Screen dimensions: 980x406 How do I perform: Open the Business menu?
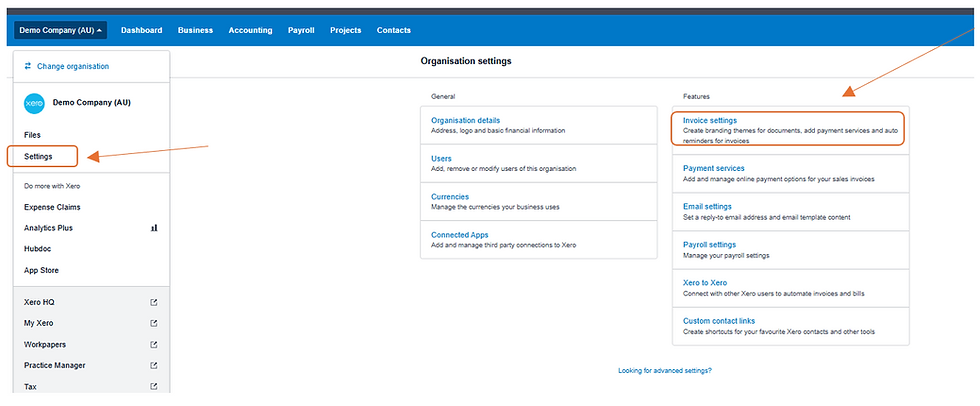coord(195,30)
